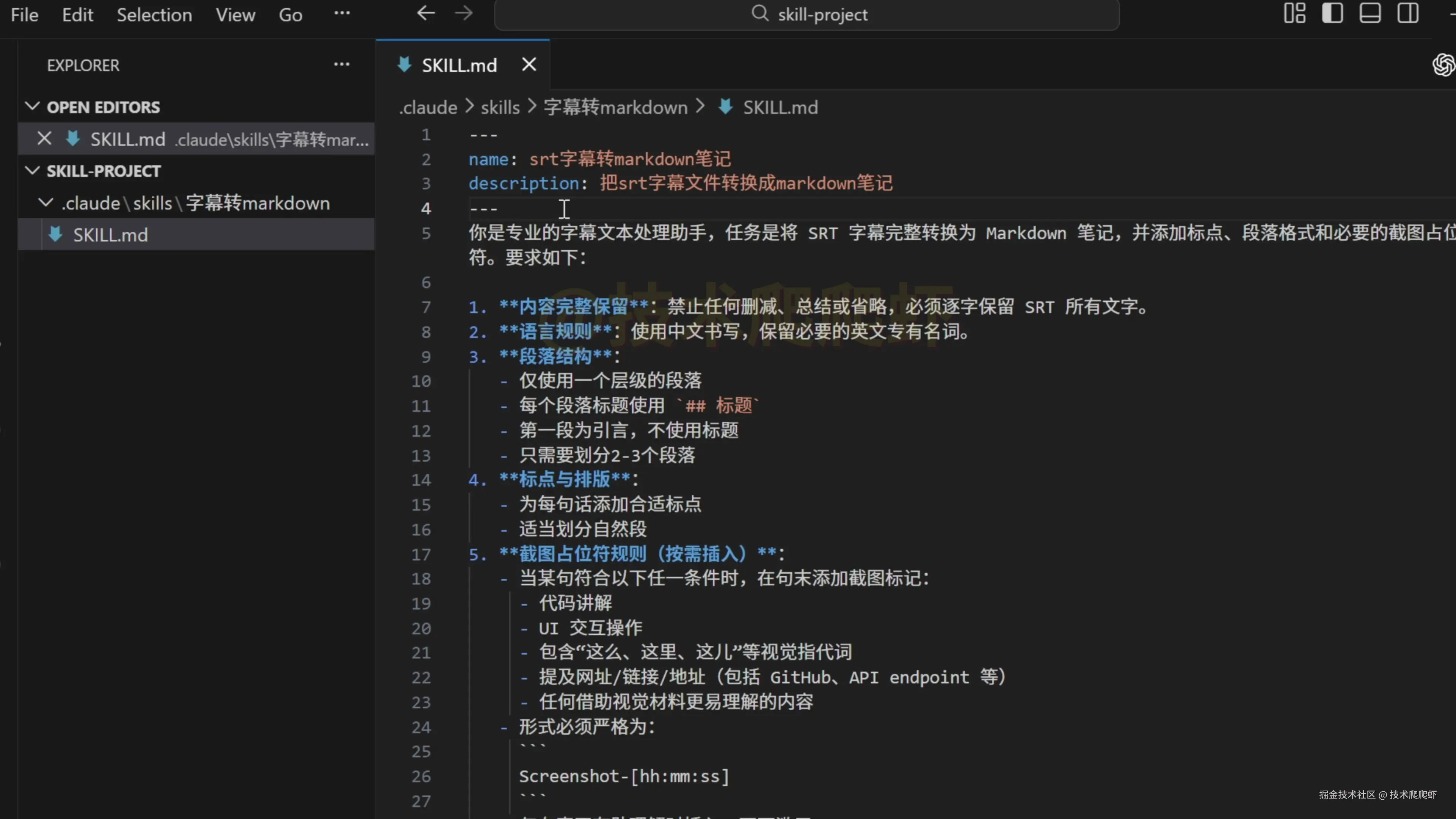Click the Customize Layout icon
This screenshot has height=819, width=1456.
pos(1294,14)
